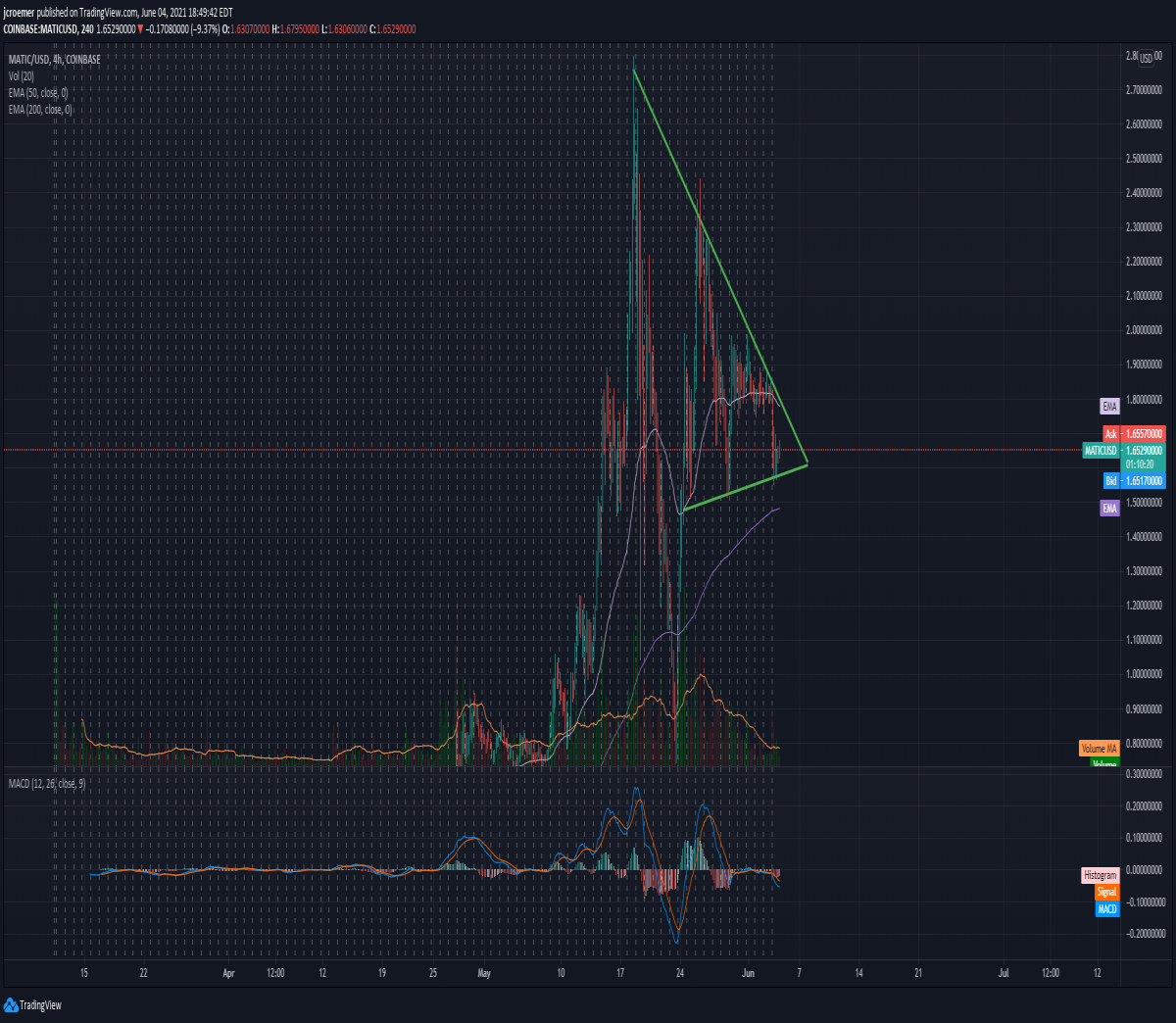Select the red Ask price label
The height and width of the screenshot is (1023, 1176).
[x=1133, y=433]
